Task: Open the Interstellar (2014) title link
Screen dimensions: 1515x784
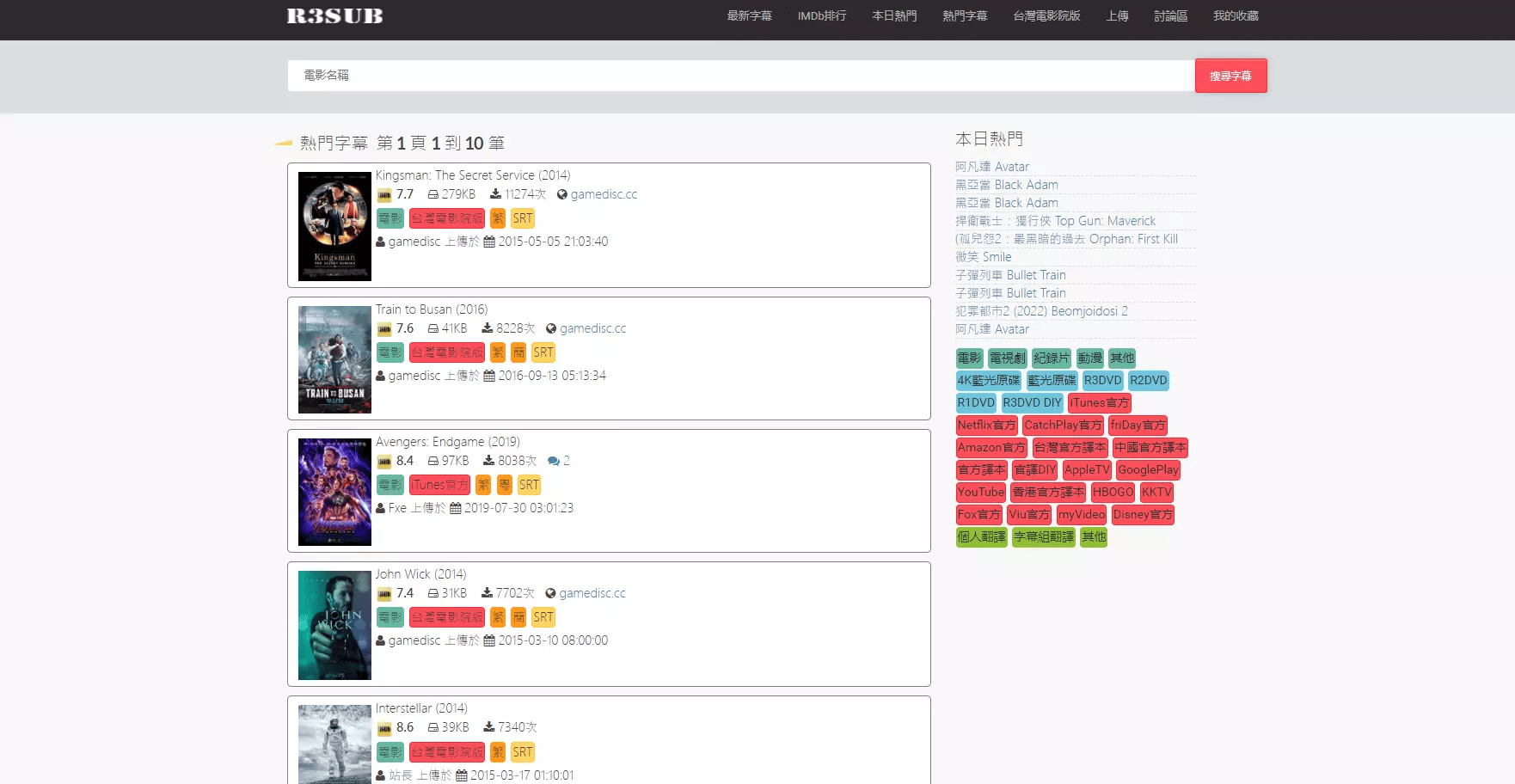Action: point(421,708)
